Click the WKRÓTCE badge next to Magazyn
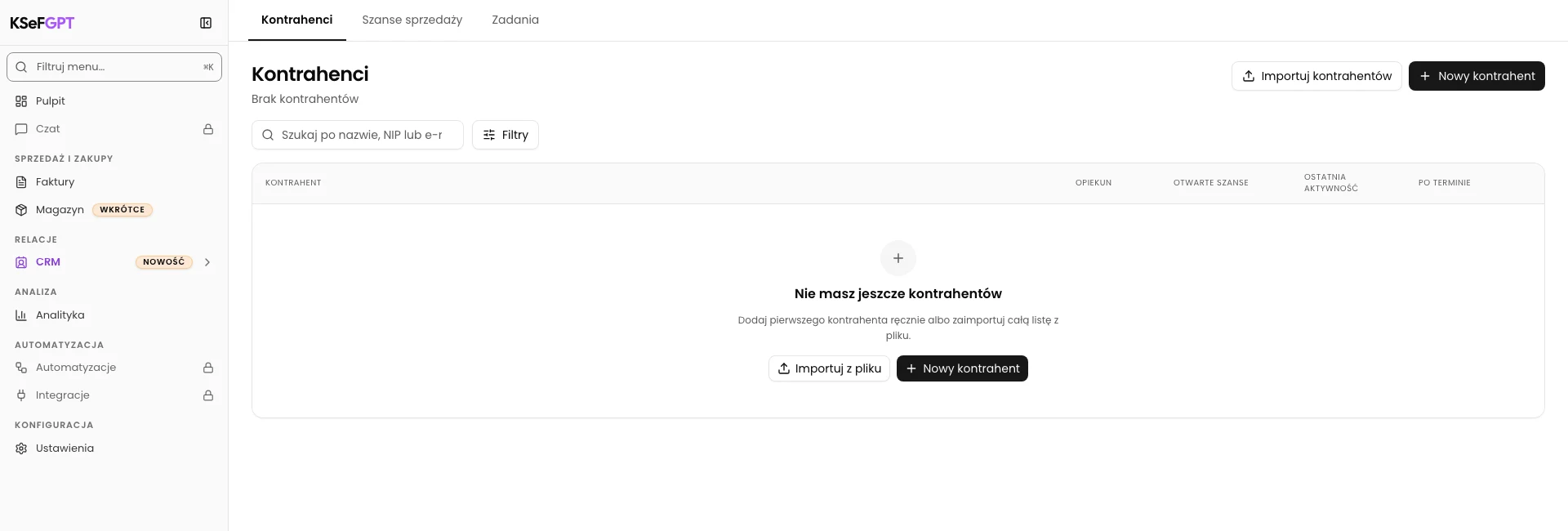 coord(122,210)
